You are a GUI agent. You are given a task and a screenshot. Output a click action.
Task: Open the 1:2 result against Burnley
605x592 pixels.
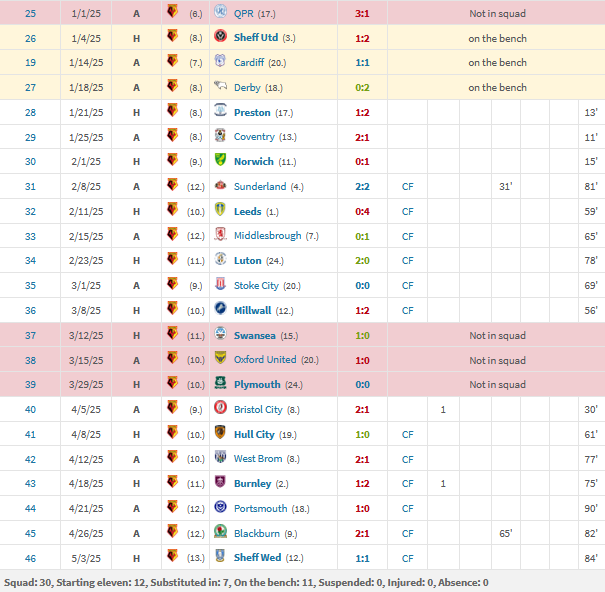(362, 484)
